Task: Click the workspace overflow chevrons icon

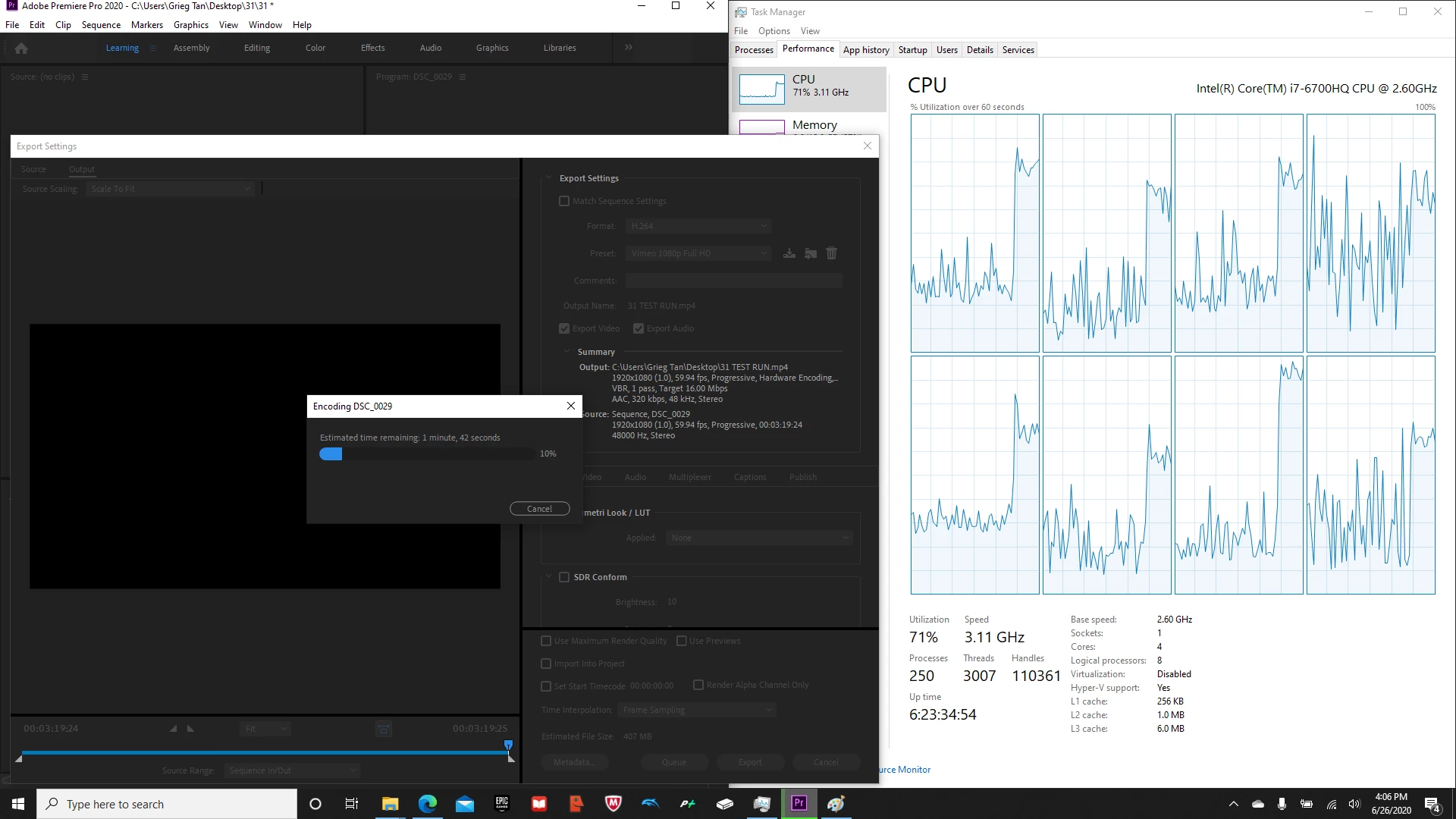Action: (628, 48)
